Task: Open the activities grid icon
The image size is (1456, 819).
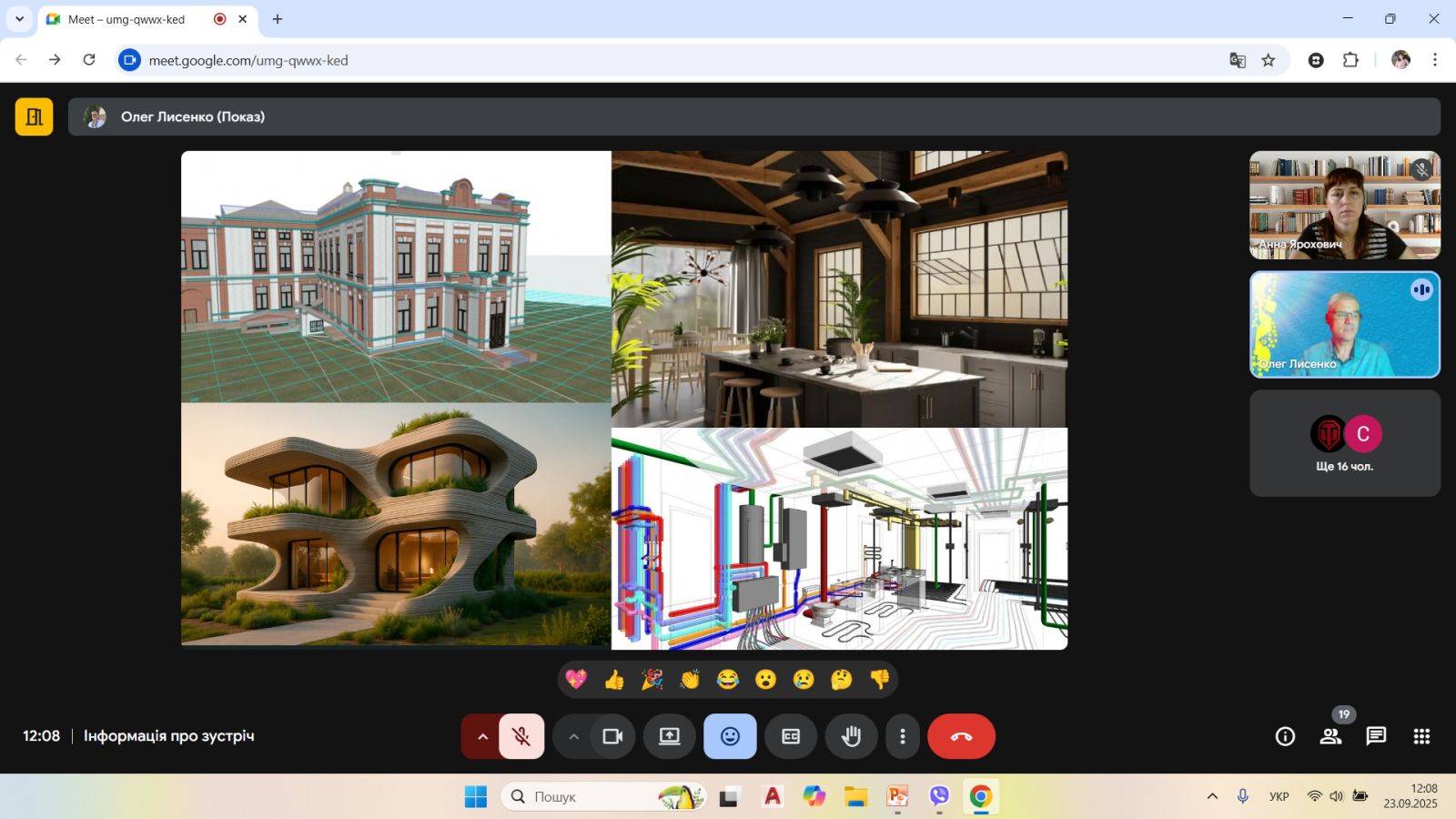Action: [x=1421, y=736]
